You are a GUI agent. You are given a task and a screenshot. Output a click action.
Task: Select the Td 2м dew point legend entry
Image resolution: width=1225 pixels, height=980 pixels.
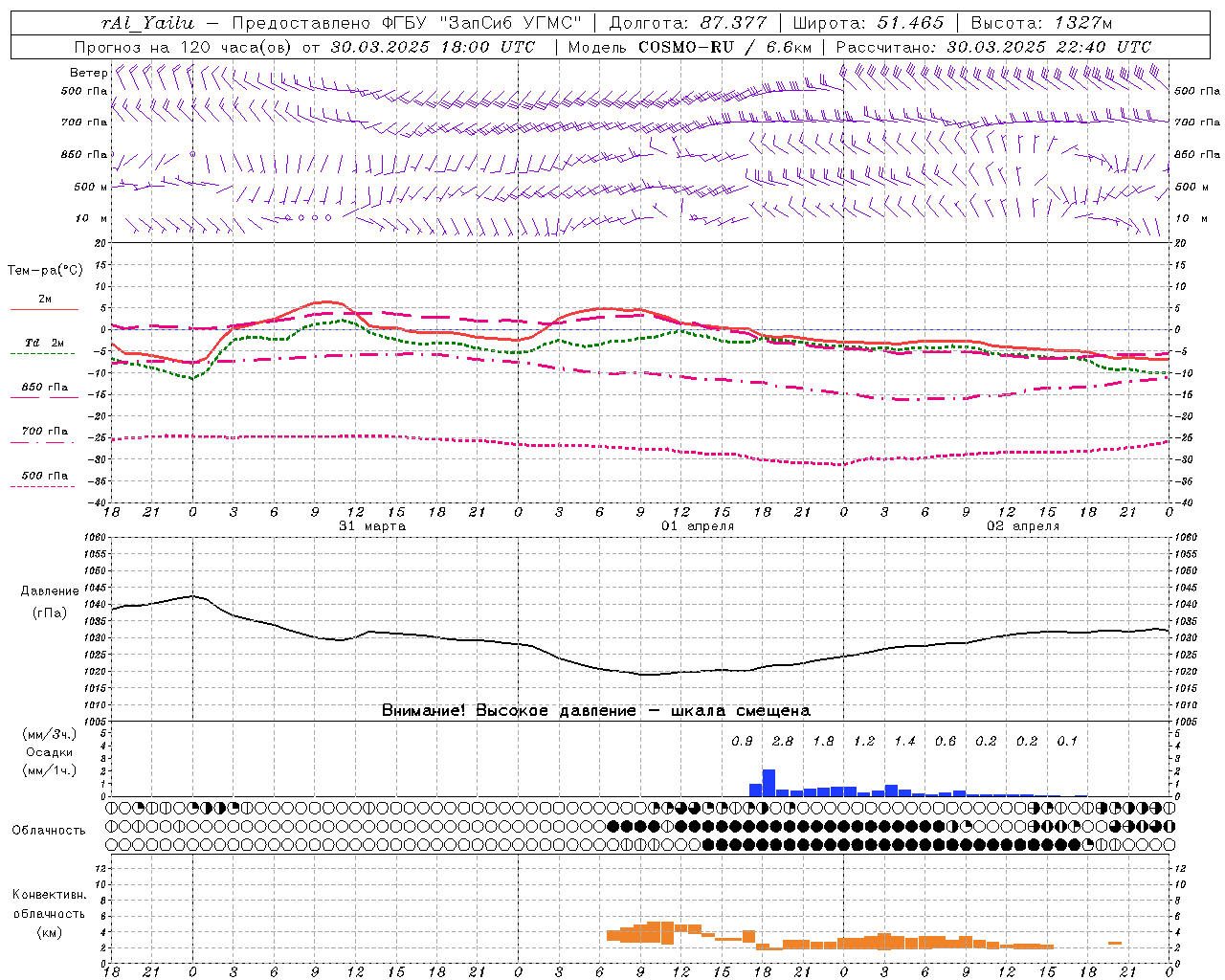[45, 343]
